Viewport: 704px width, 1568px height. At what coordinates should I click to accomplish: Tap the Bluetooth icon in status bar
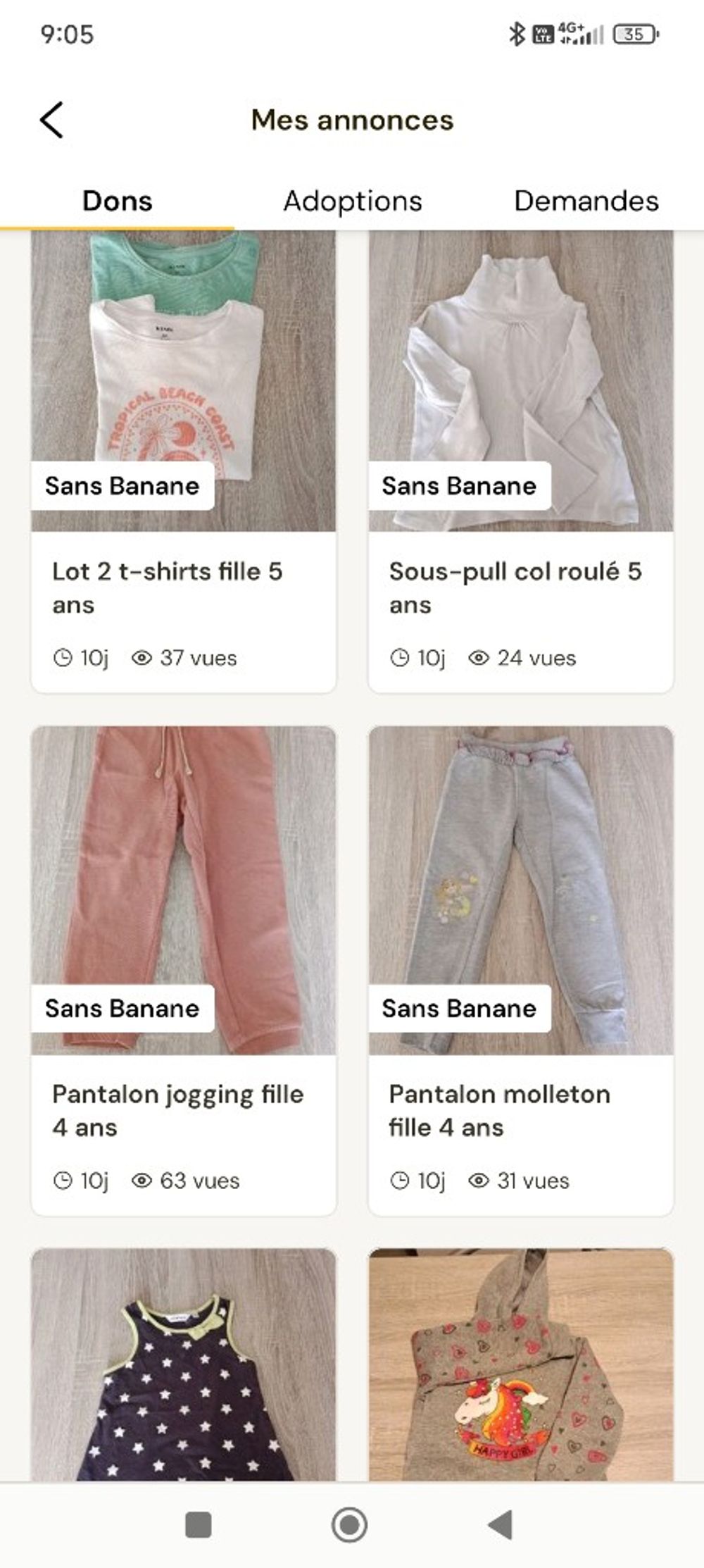[517, 34]
